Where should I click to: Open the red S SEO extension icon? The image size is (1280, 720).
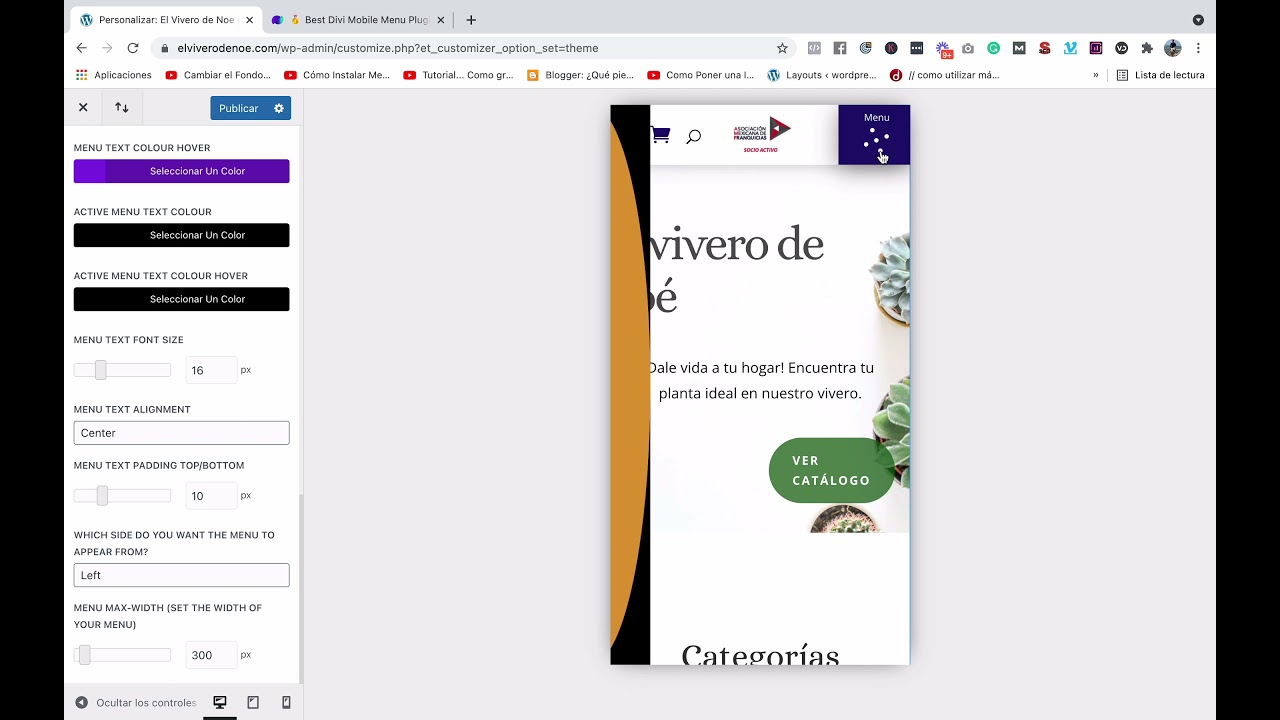coord(1044,48)
